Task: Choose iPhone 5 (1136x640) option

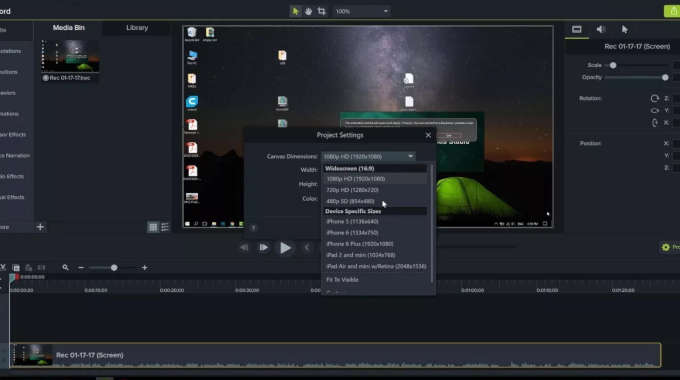Action: pyautogui.click(x=375, y=222)
